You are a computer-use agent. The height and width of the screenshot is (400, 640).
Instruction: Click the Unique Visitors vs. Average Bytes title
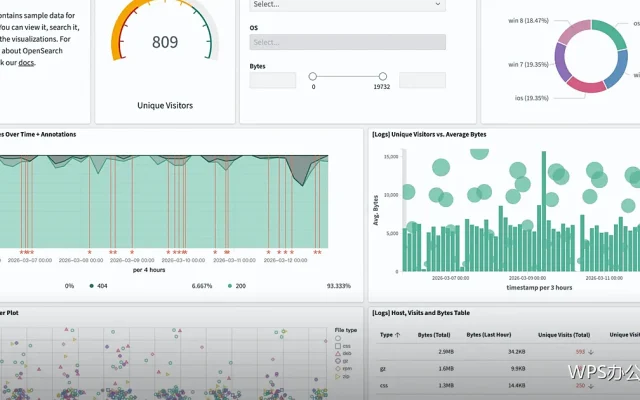[429, 134]
